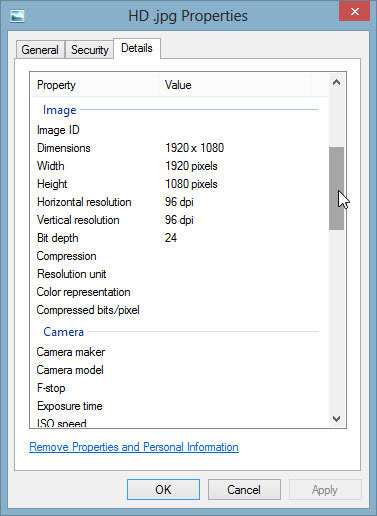Click the Bit depth value 24

(171, 238)
